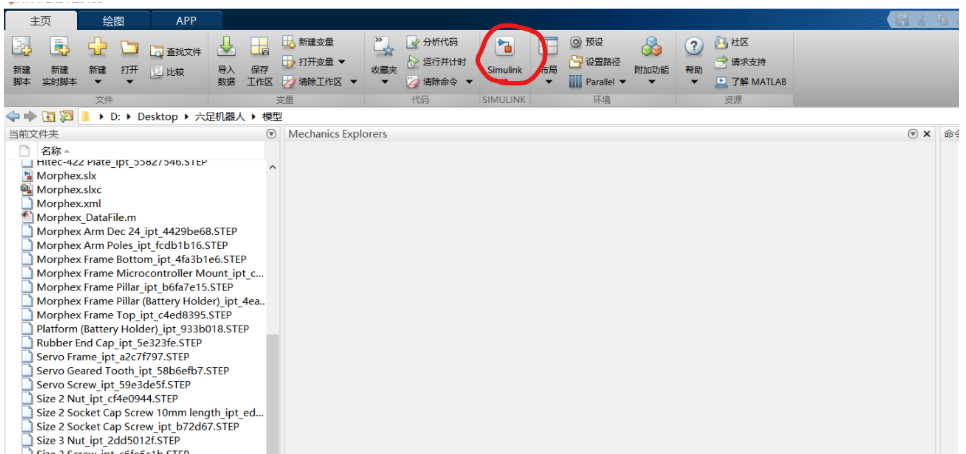
Task: Launch Simulink from the toolstrip
Action: point(505,55)
